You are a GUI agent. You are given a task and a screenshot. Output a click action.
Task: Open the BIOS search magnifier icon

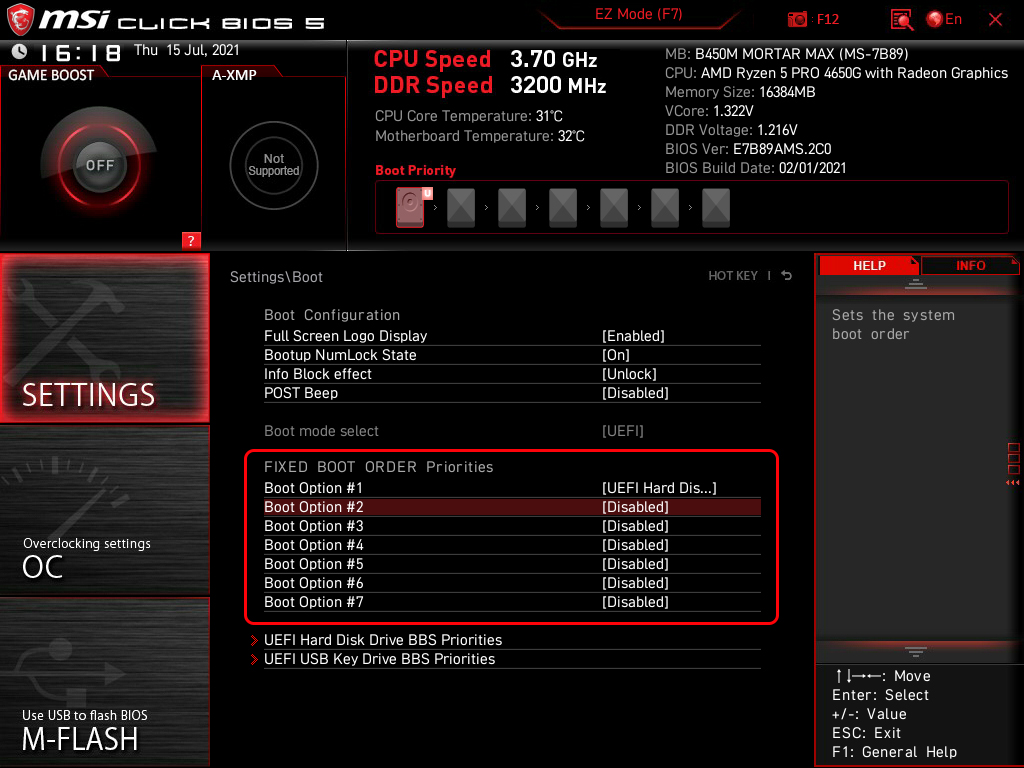click(901, 20)
